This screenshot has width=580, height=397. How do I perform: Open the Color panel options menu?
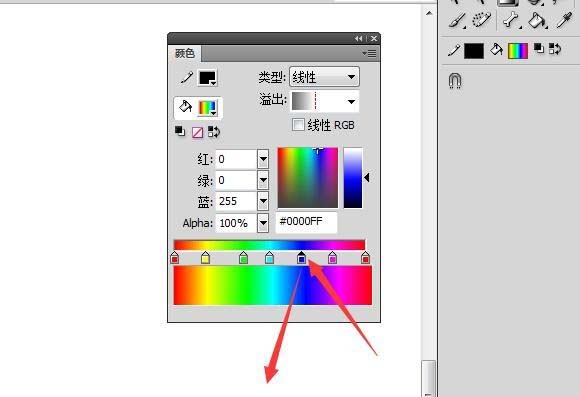coord(369,54)
